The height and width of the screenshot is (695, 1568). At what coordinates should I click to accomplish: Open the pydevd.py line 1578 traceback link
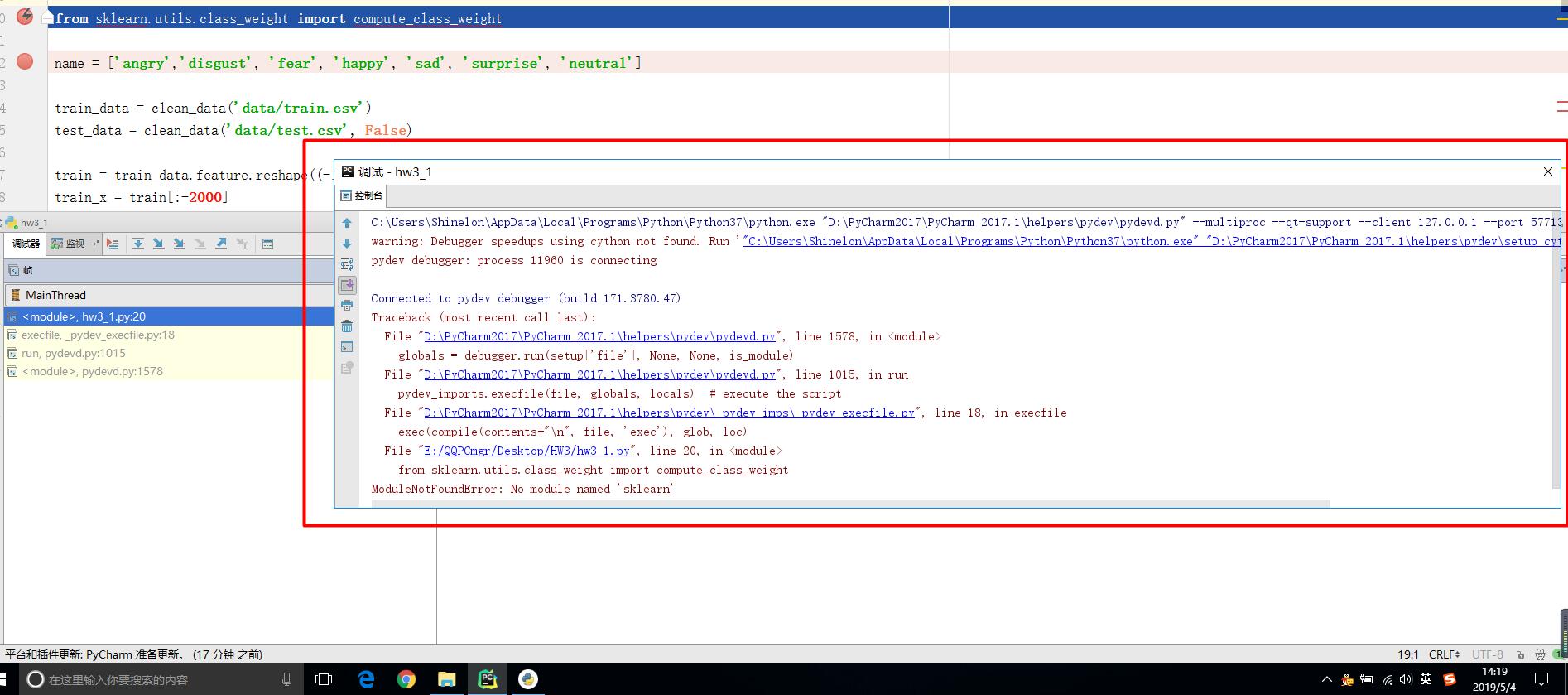click(599, 336)
